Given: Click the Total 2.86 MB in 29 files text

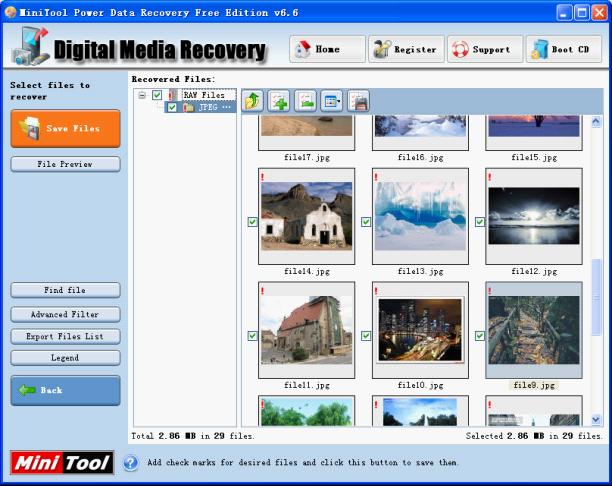Looking at the screenshot, I should [x=193, y=436].
